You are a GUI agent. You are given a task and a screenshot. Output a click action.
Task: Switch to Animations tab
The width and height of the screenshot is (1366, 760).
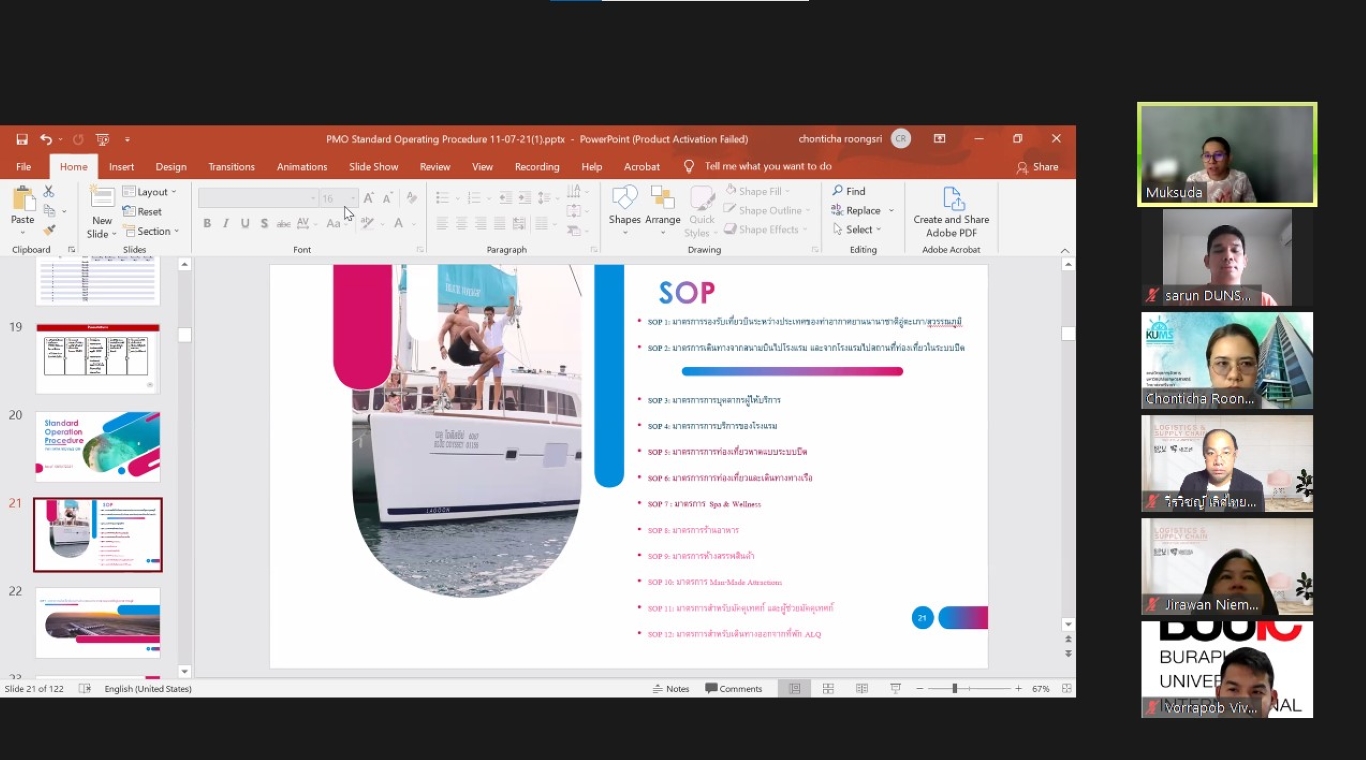(302, 167)
